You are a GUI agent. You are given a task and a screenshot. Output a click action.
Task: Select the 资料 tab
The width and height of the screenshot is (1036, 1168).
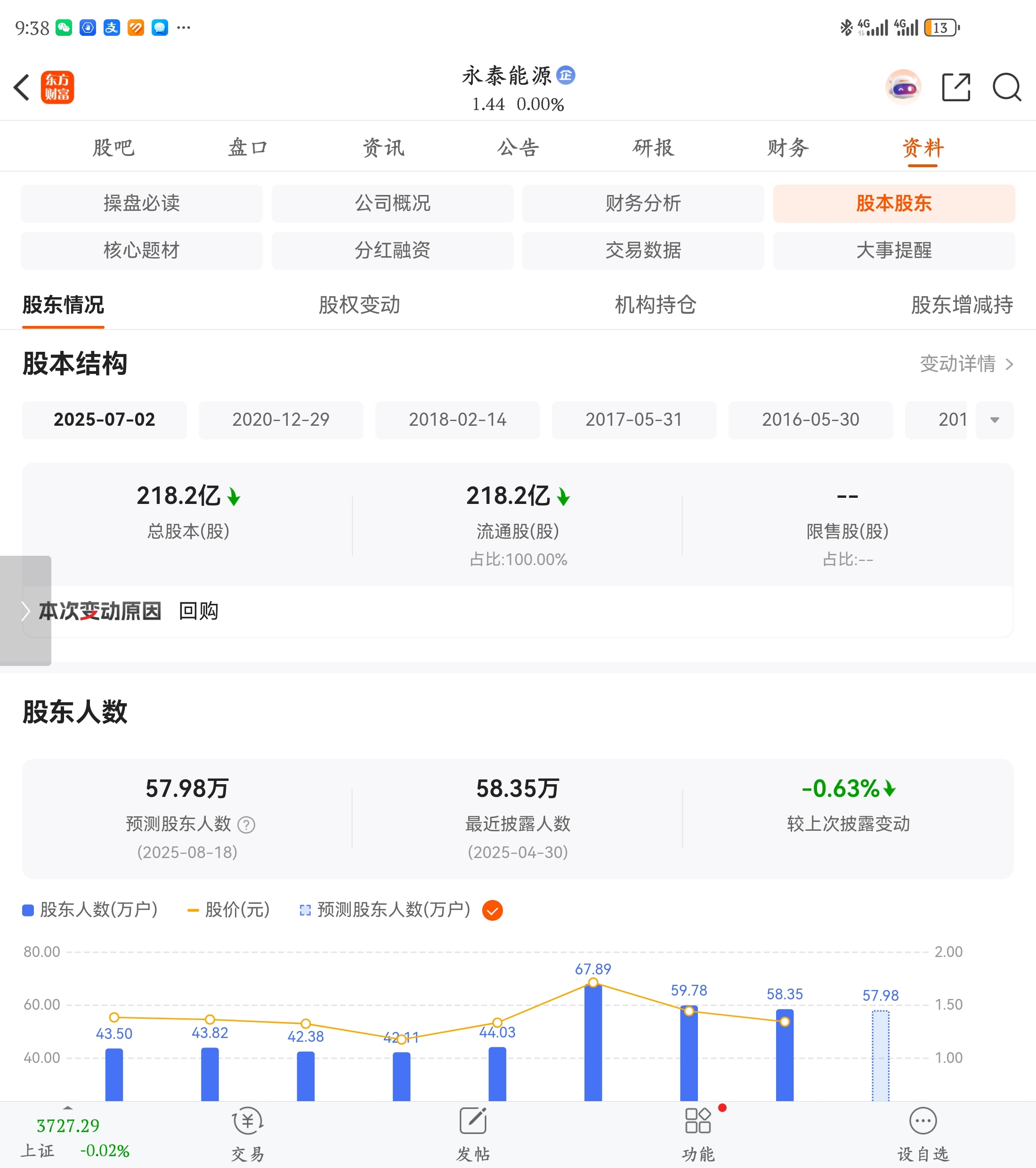(x=923, y=147)
